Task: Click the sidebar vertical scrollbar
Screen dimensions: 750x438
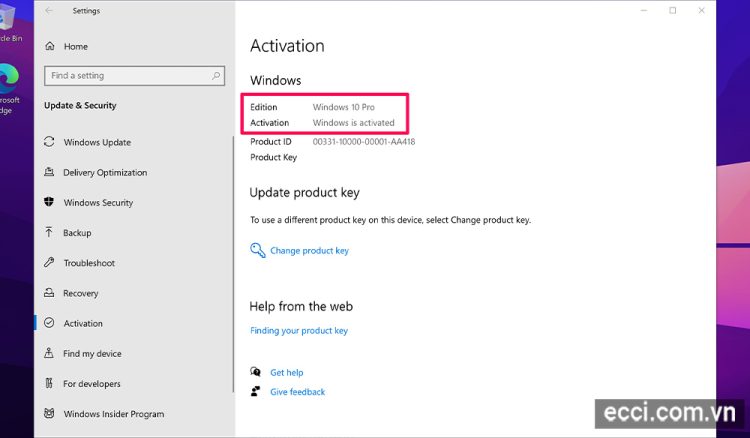Action: 233,264
